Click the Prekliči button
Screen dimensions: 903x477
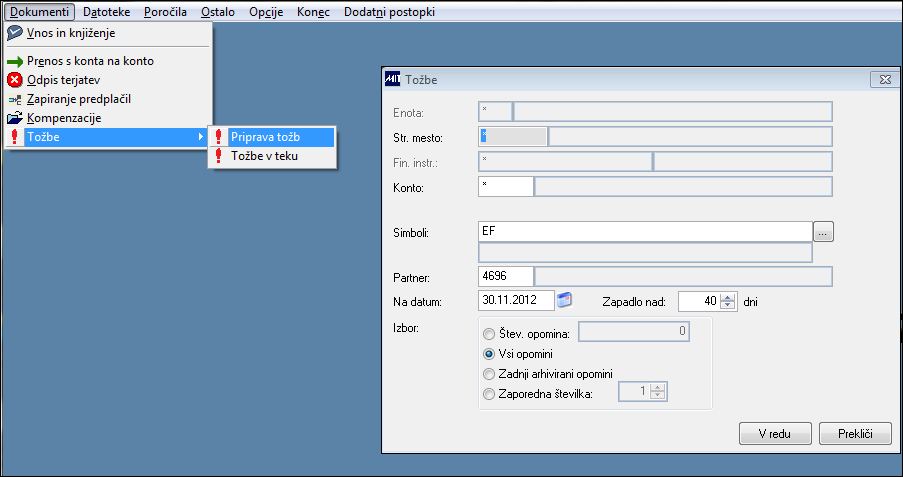coord(855,434)
